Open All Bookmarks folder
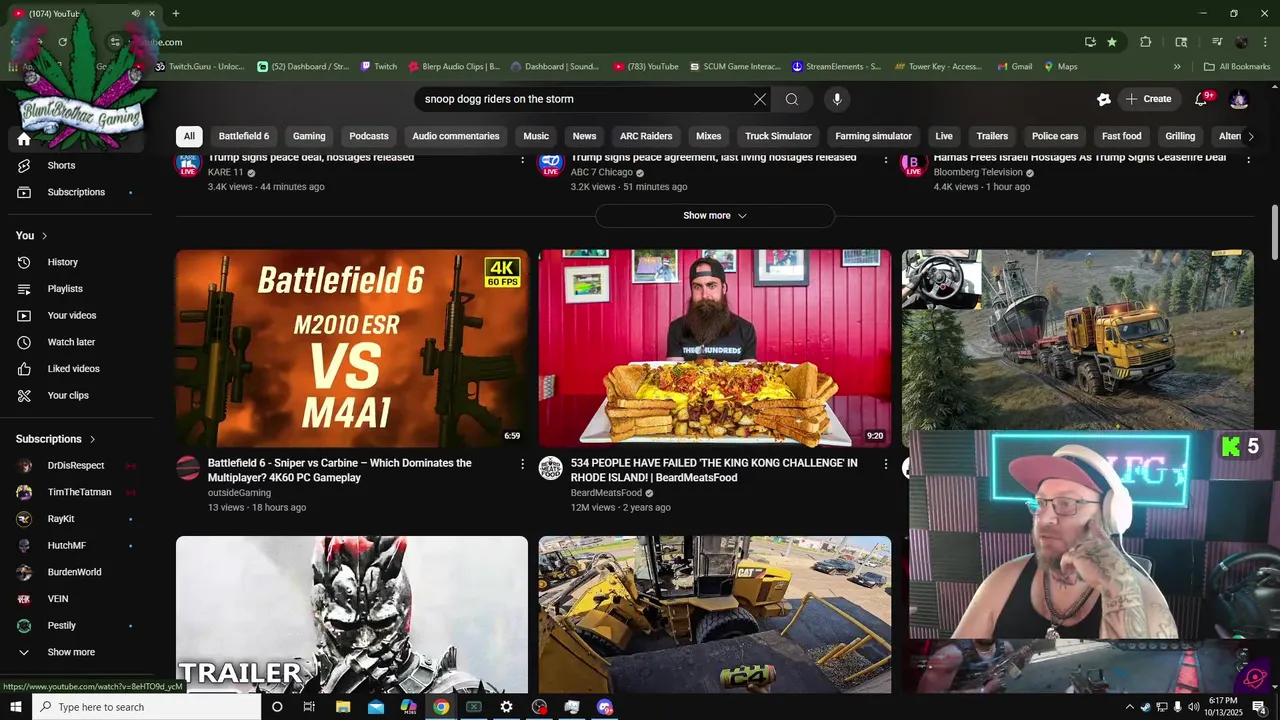Screen dimensions: 1280x720 tap(1236, 67)
